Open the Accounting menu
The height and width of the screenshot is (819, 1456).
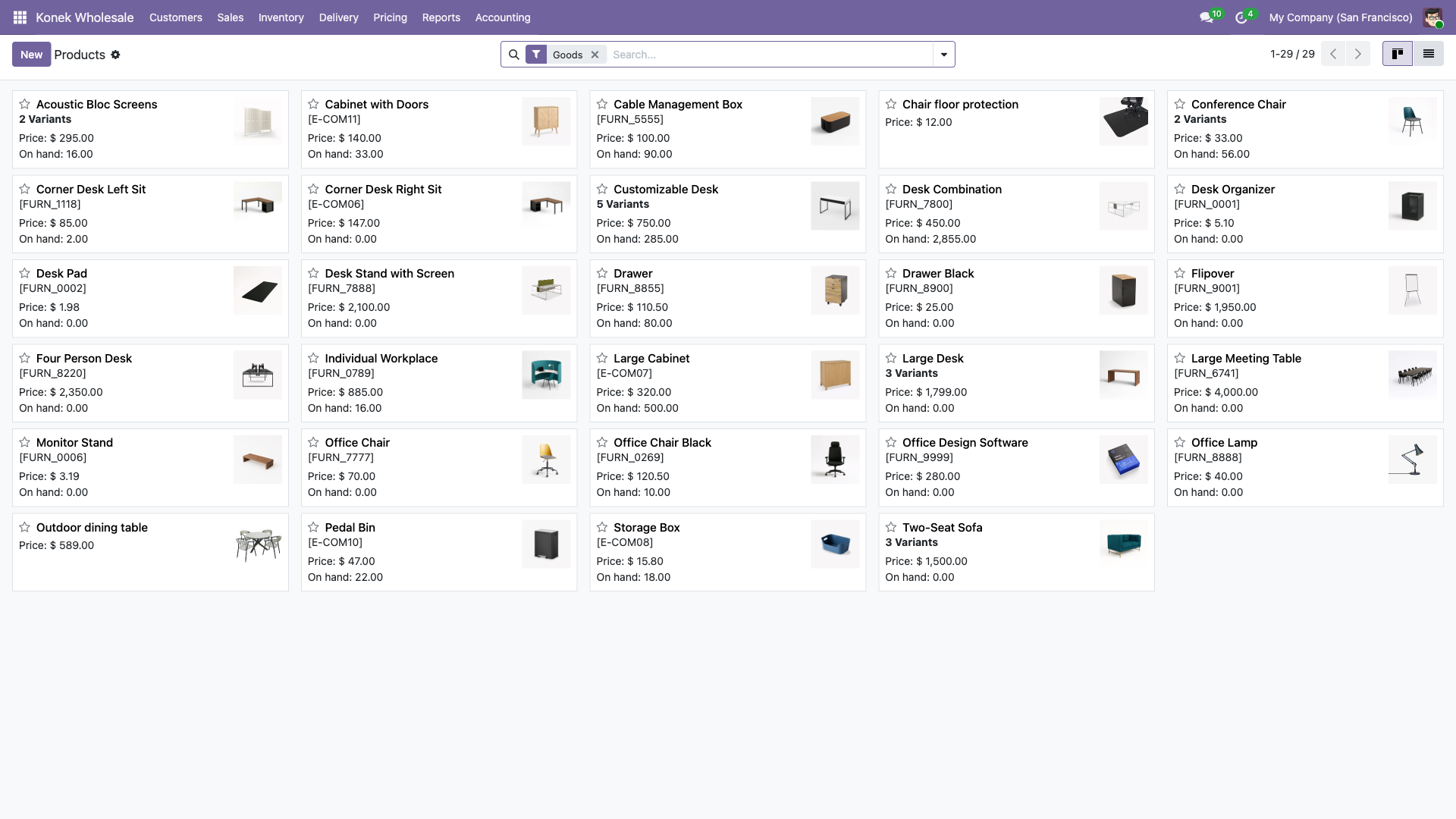502,17
